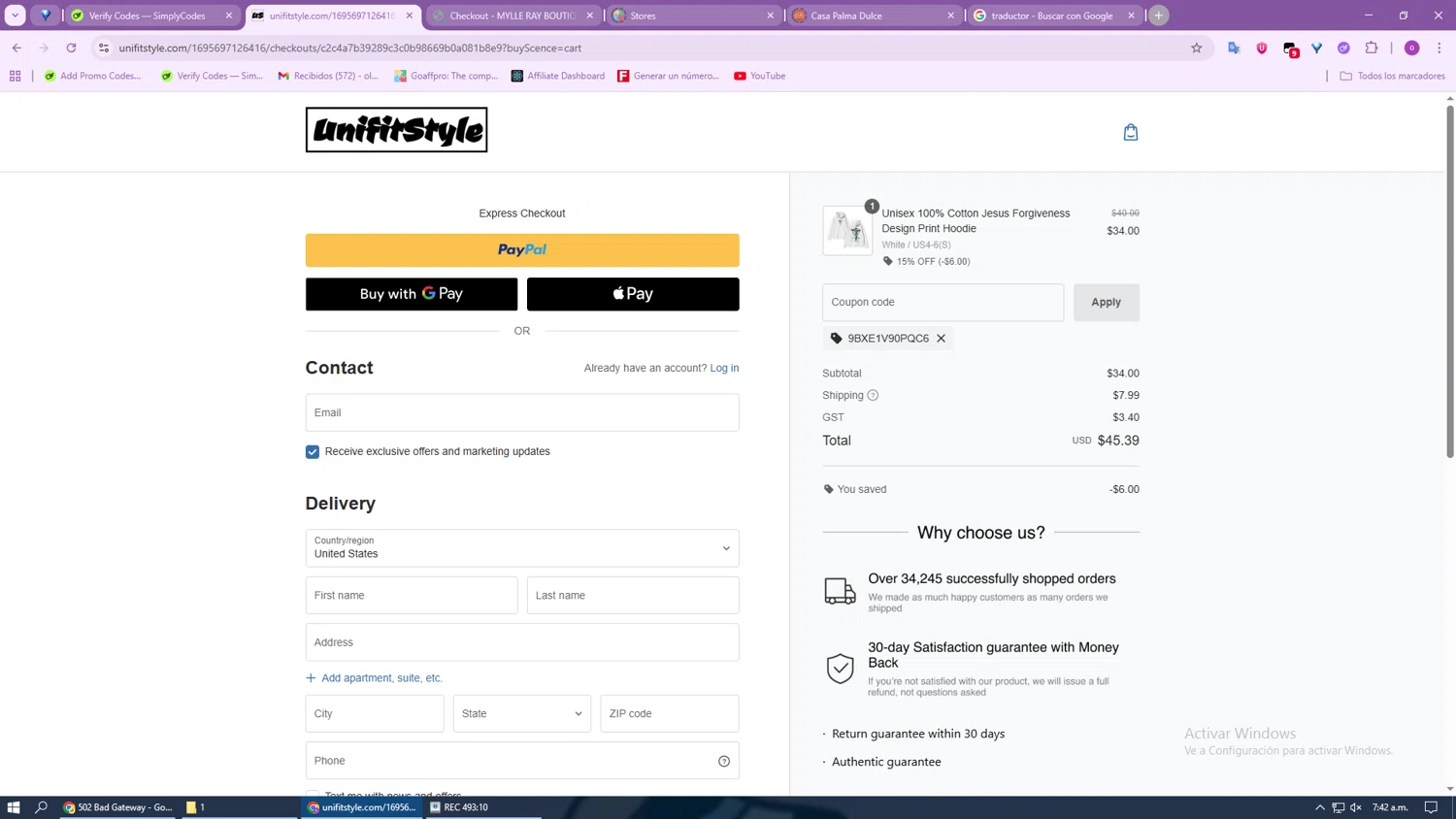This screenshot has height=819, width=1456.
Task: Open Goaffpro bookmark
Action: coord(446,76)
